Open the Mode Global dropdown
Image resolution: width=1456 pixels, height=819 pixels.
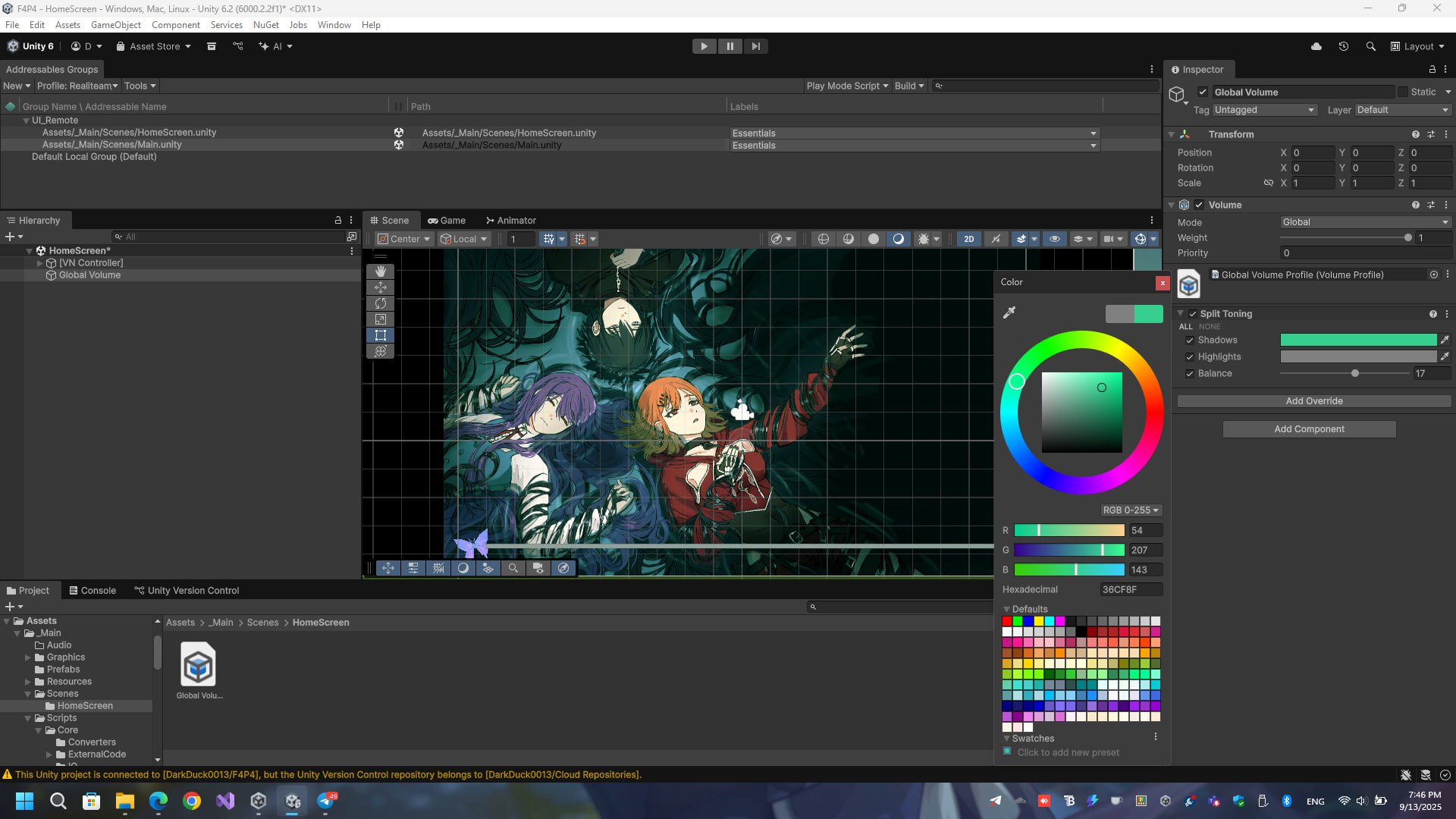point(1364,222)
